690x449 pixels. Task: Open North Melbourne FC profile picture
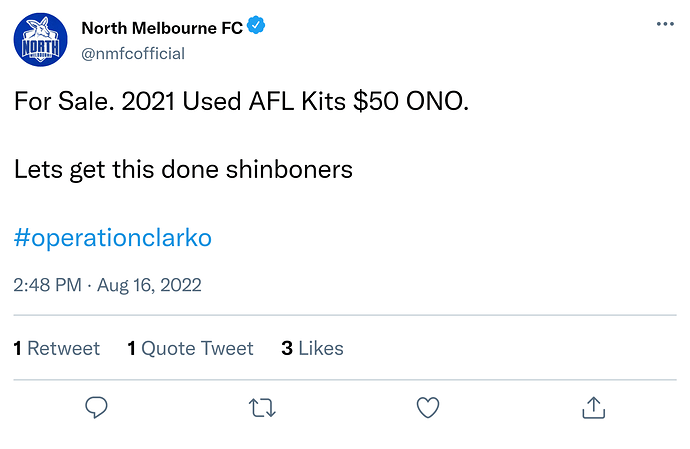click(40, 40)
